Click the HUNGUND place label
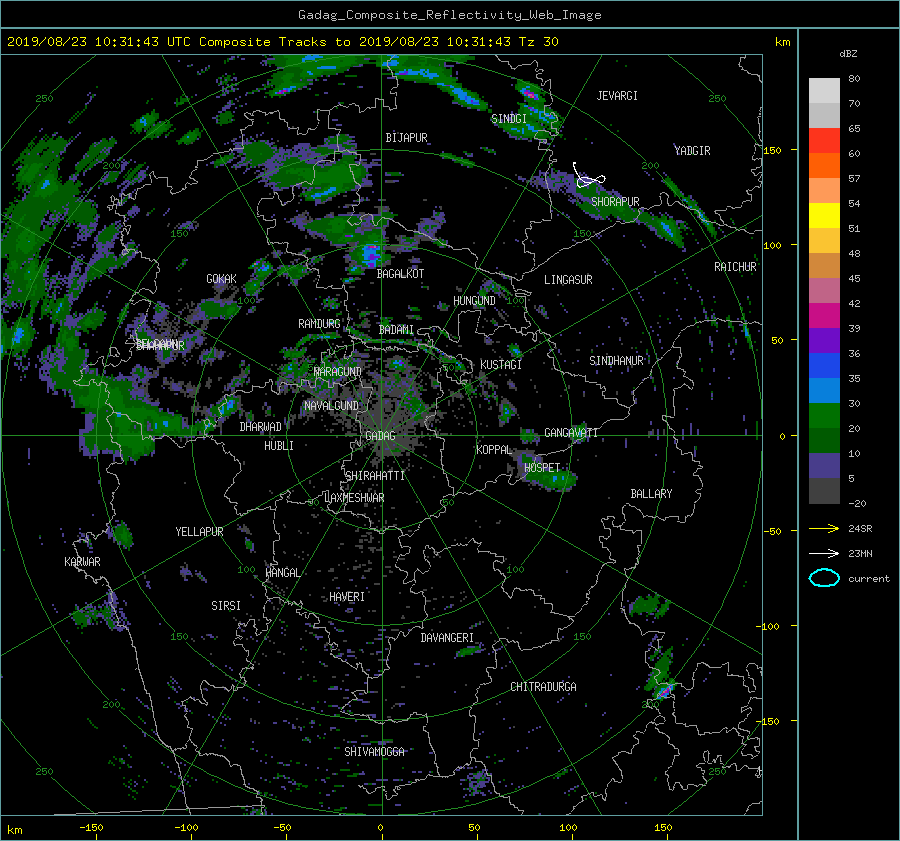 (x=474, y=301)
